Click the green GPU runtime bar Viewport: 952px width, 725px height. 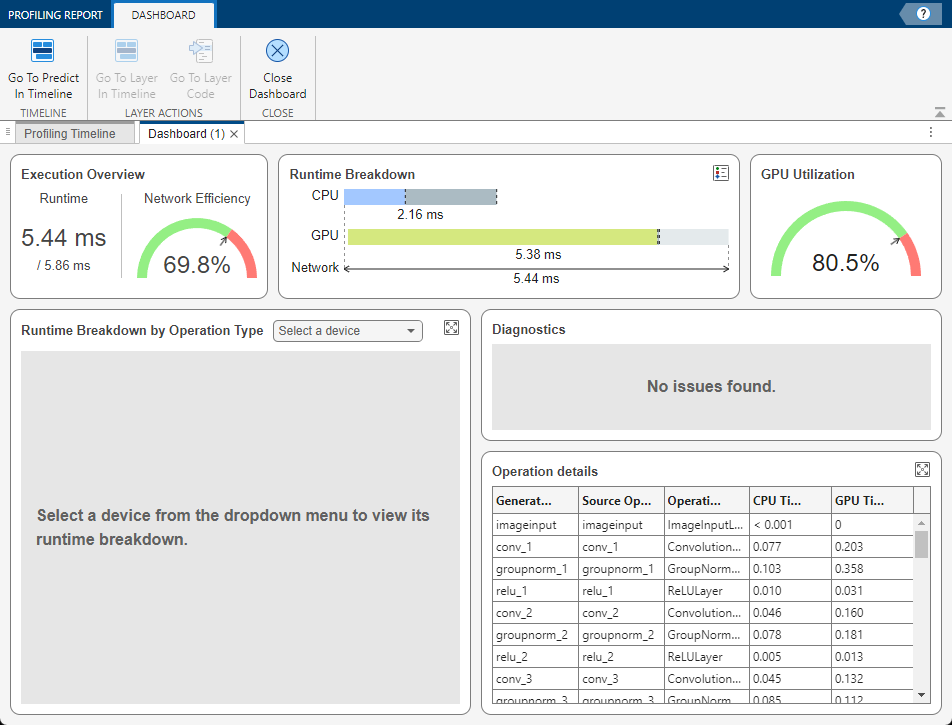pyautogui.click(x=502, y=237)
